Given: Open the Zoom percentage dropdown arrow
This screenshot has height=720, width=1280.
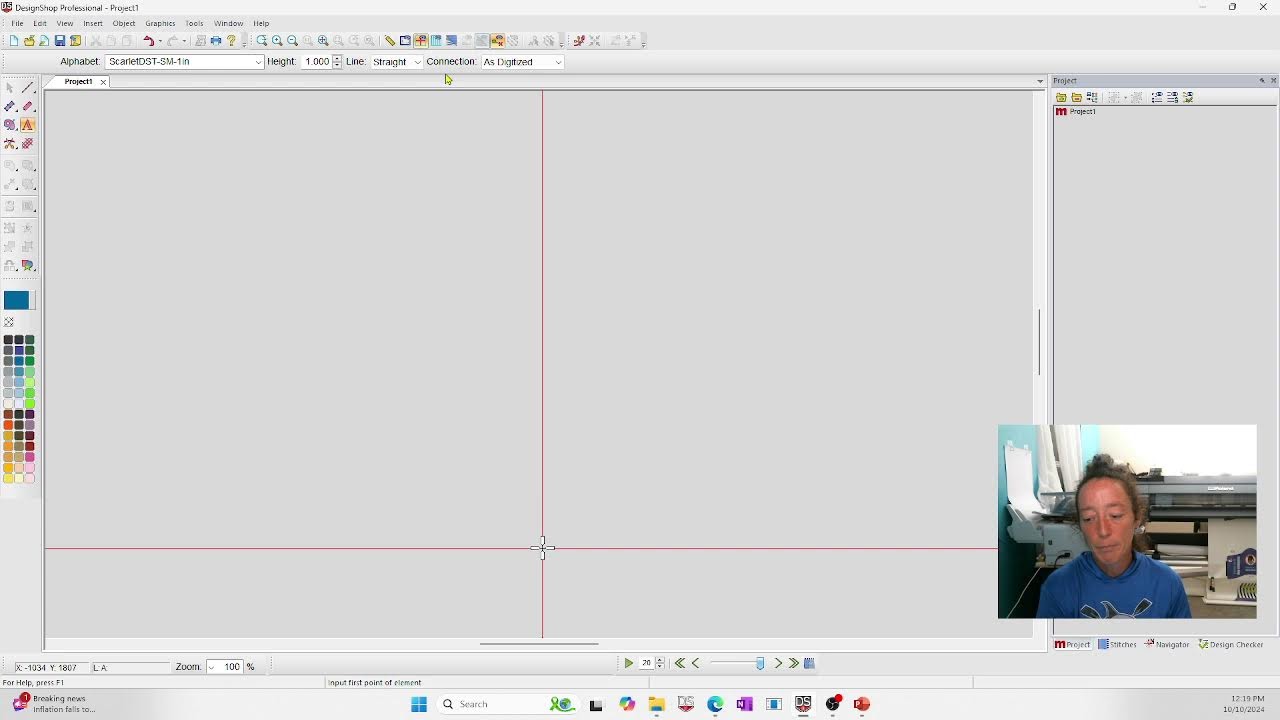Looking at the screenshot, I should click(212, 667).
